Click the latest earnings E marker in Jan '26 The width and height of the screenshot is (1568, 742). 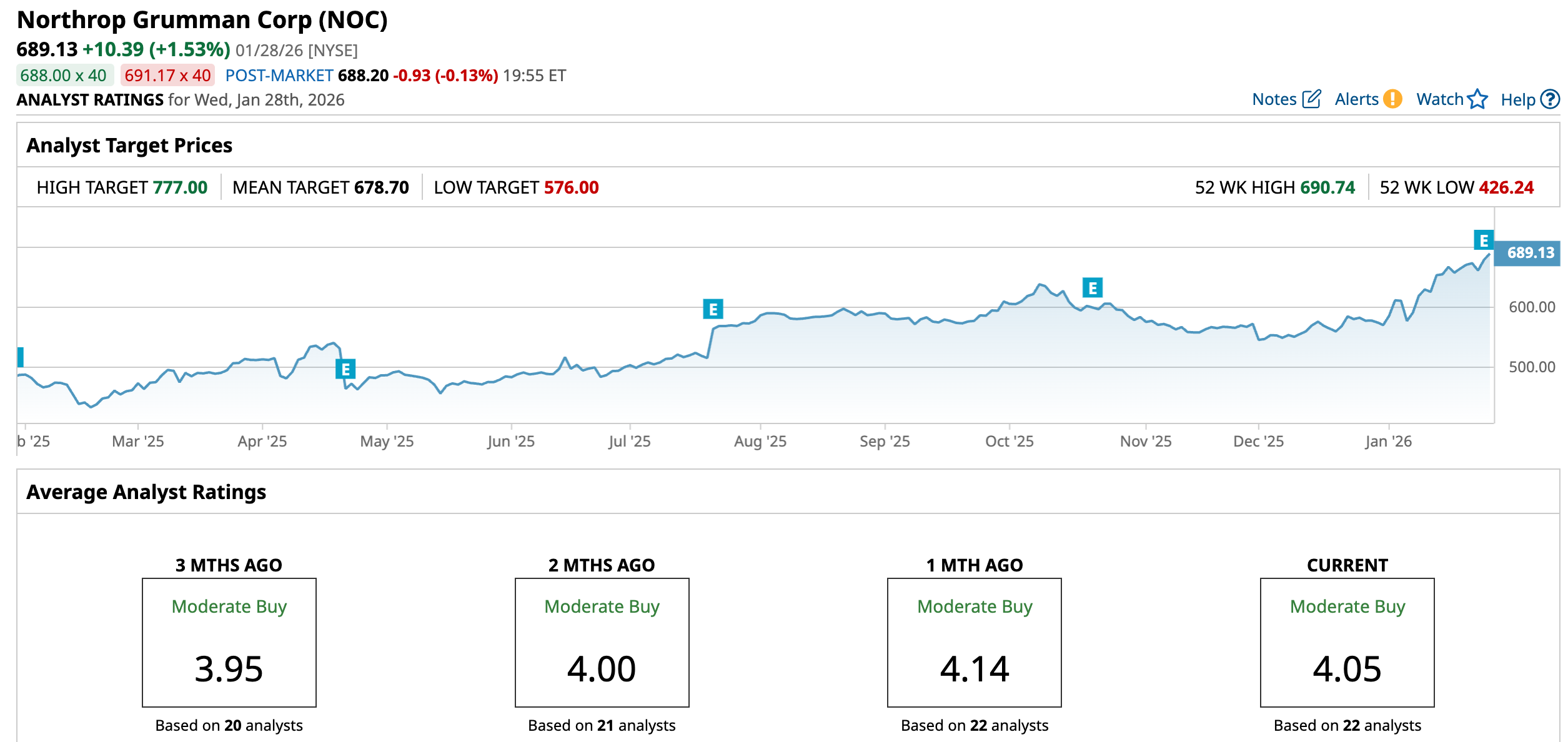[x=1484, y=240]
